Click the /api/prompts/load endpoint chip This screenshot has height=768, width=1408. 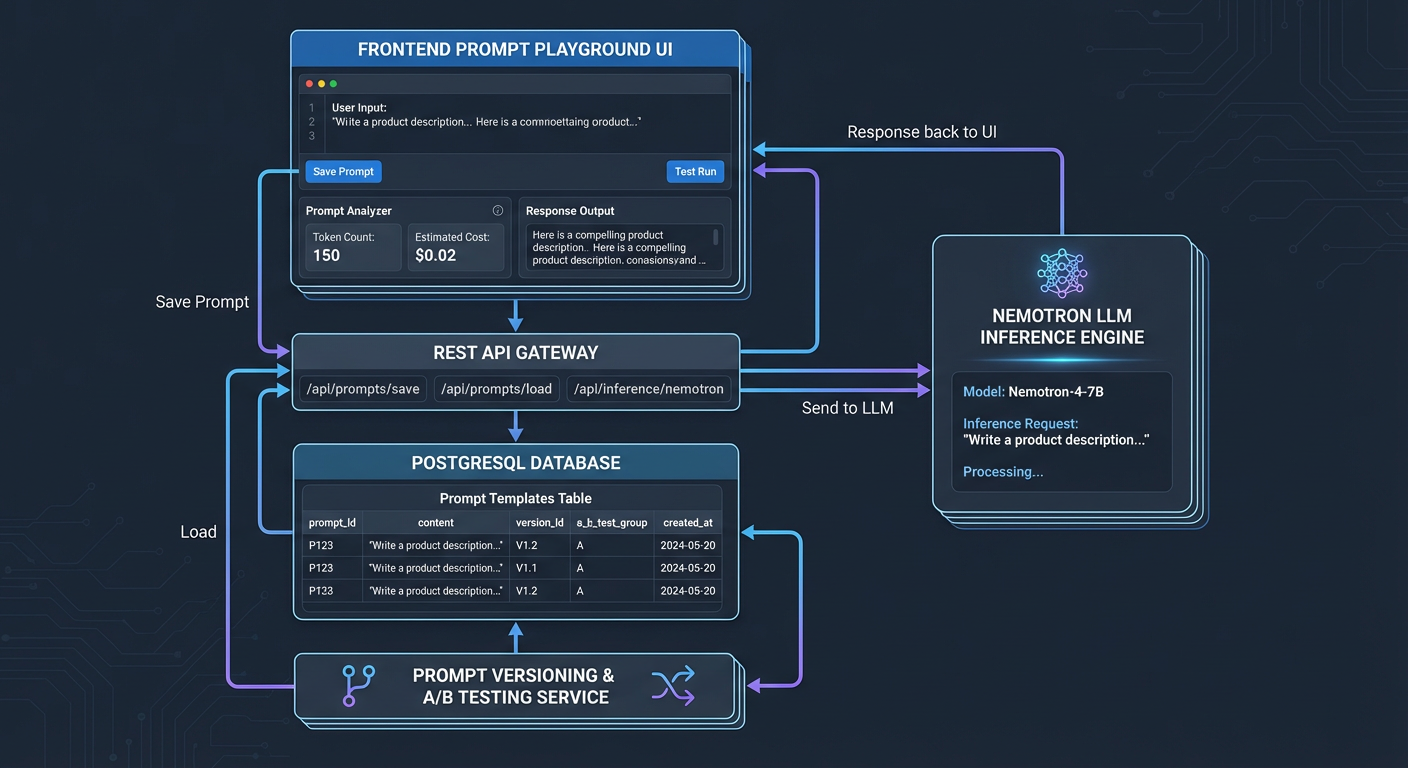coord(496,388)
